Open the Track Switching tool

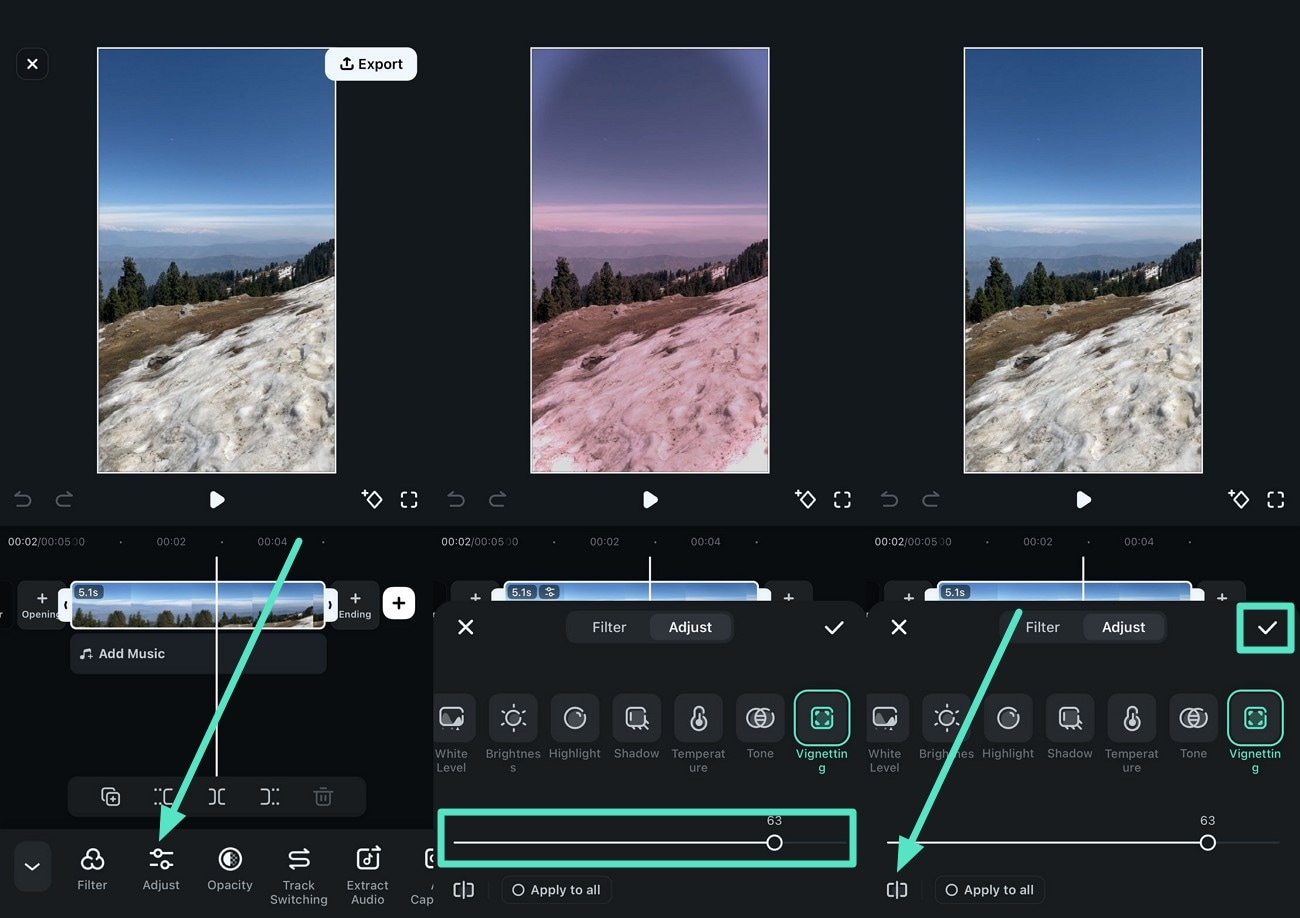coord(299,875)
